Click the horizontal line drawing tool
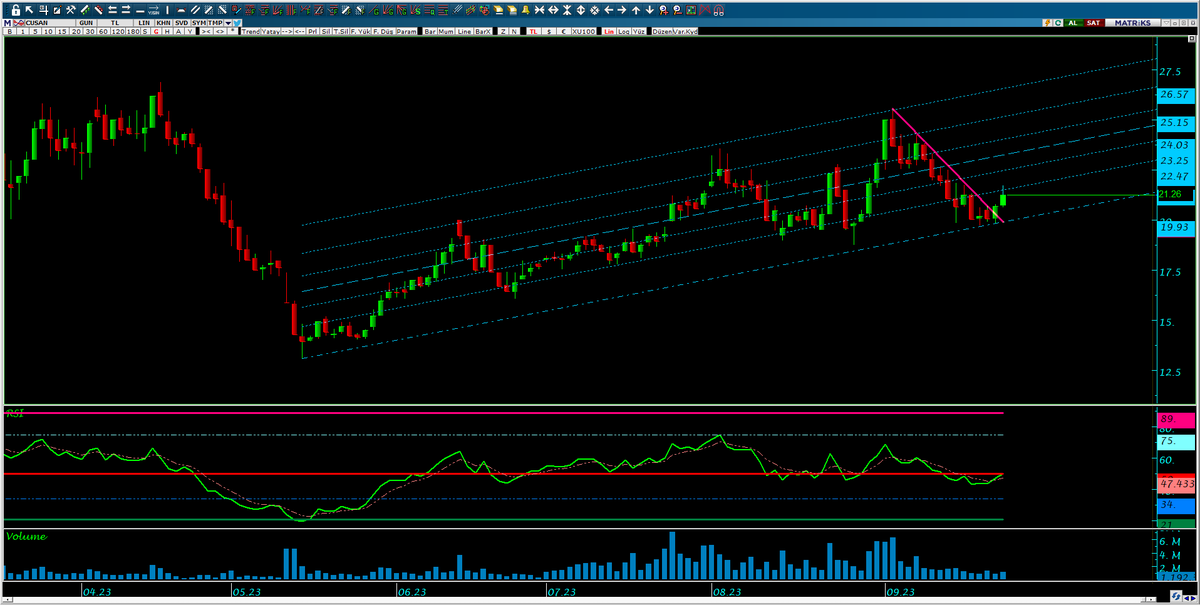This screenshot has width=1200, height=605. pyautogui.click(x=140, y=10)
